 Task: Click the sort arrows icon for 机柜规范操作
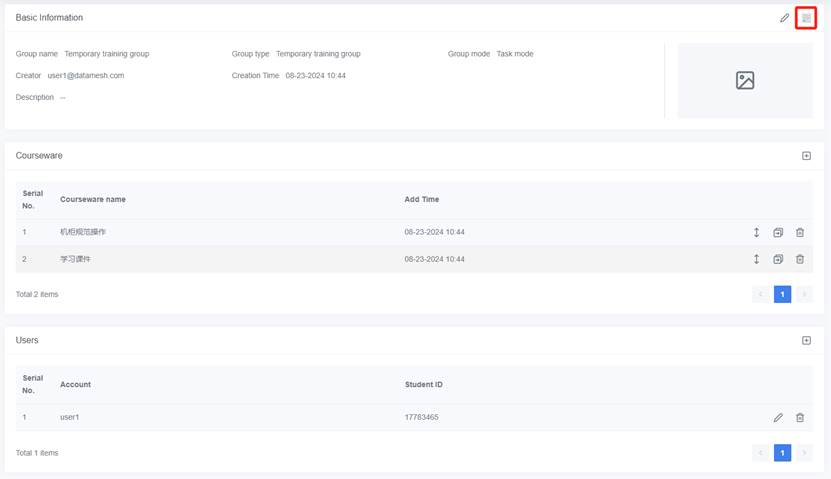(757, 232)
